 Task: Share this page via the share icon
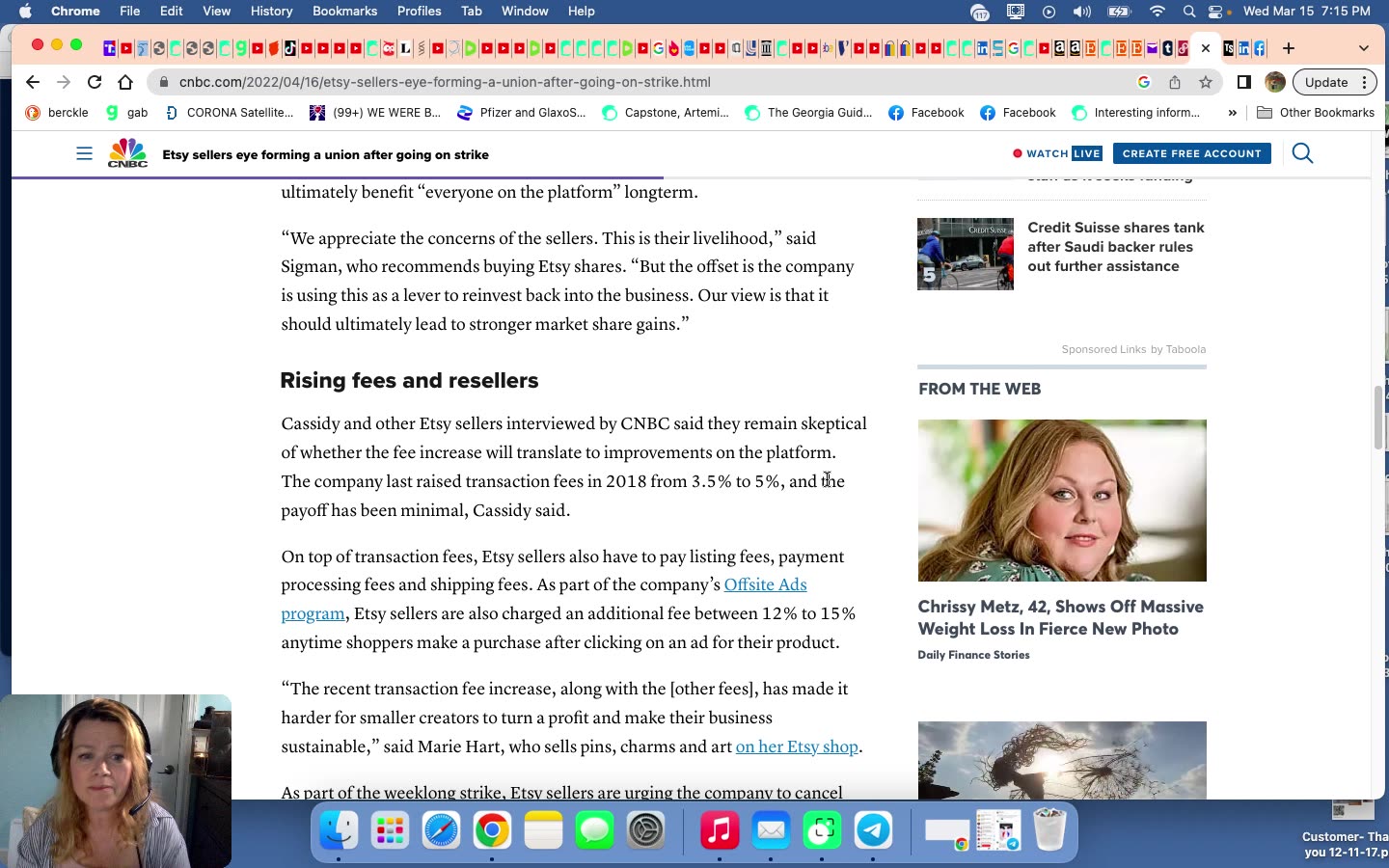(x=1175, y=82)
